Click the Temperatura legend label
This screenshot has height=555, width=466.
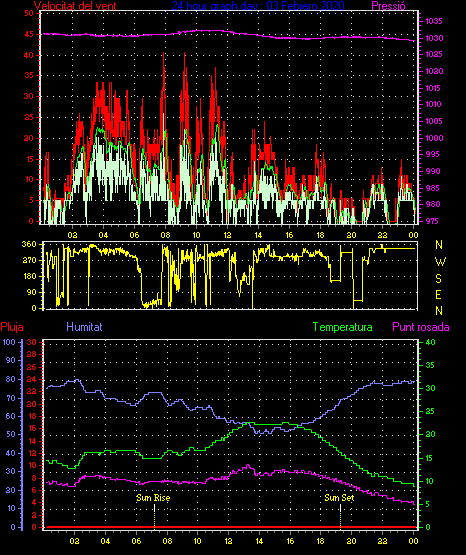[343, 327]
